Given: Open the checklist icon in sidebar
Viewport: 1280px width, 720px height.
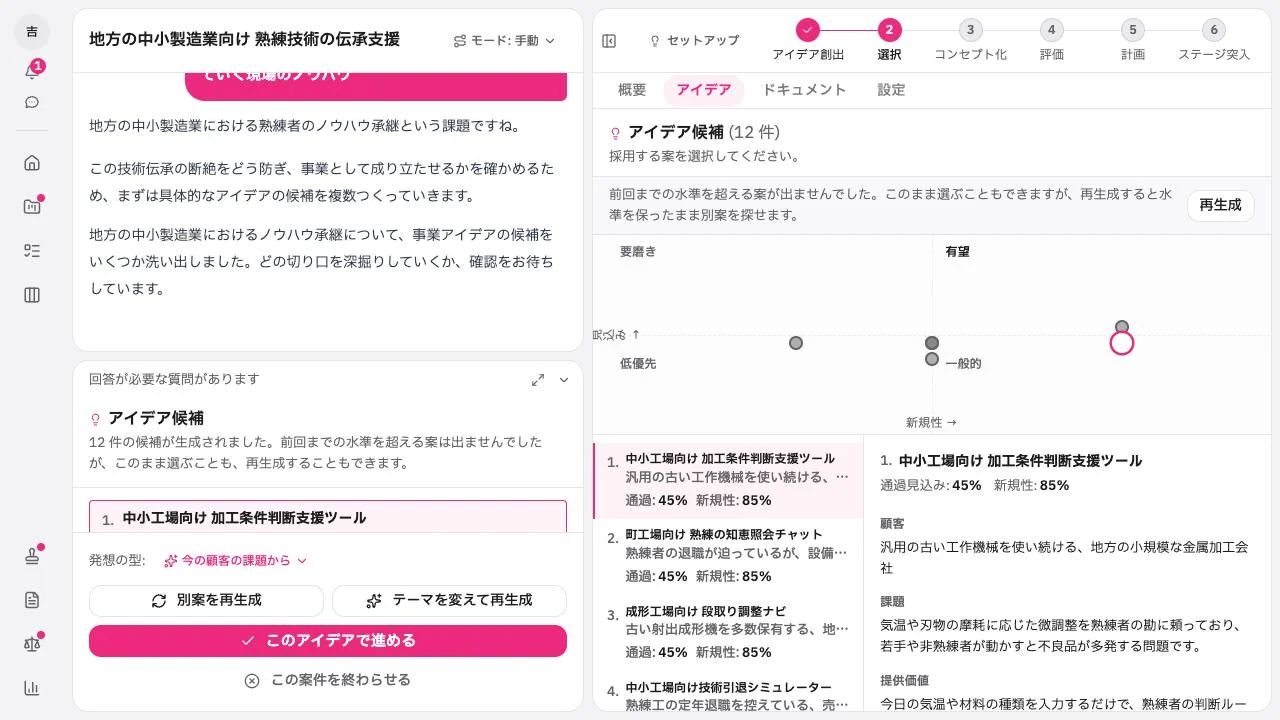Looking at the screenshot, I should [x=32, y=251].
